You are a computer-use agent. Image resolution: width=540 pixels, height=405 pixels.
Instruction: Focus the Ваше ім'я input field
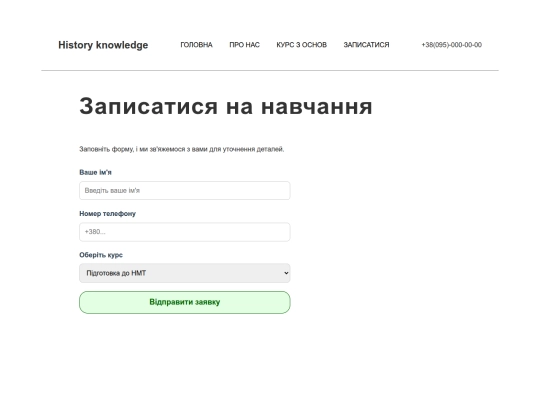(x=185, y=190)
